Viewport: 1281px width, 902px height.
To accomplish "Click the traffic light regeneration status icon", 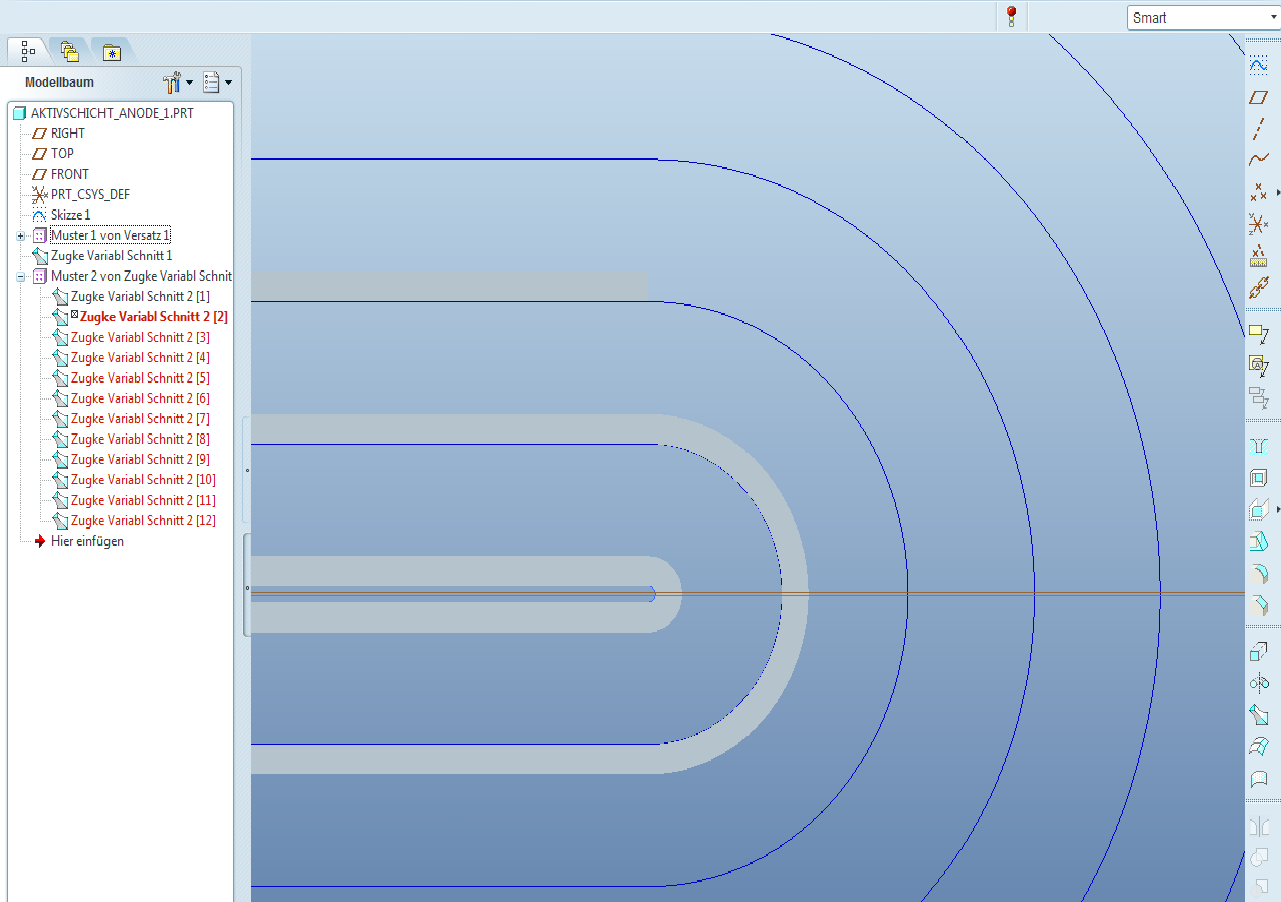I will pyautogui.click(x=1011, y=16).
